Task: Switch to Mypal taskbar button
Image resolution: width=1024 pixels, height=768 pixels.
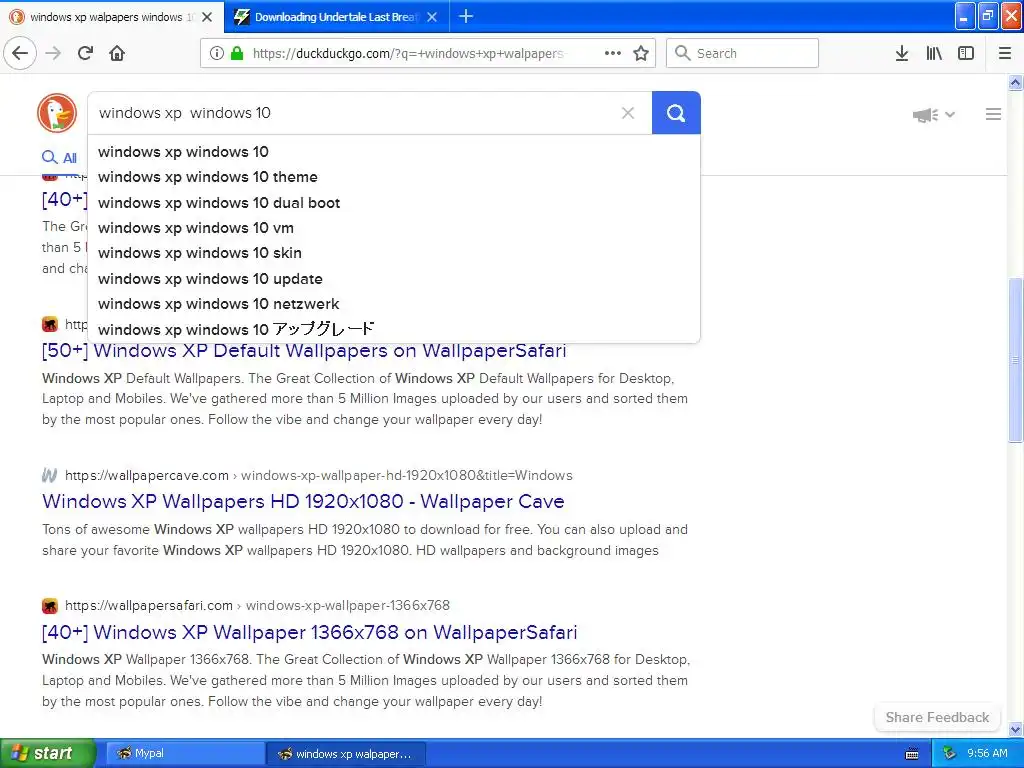Action: point(185,753)
